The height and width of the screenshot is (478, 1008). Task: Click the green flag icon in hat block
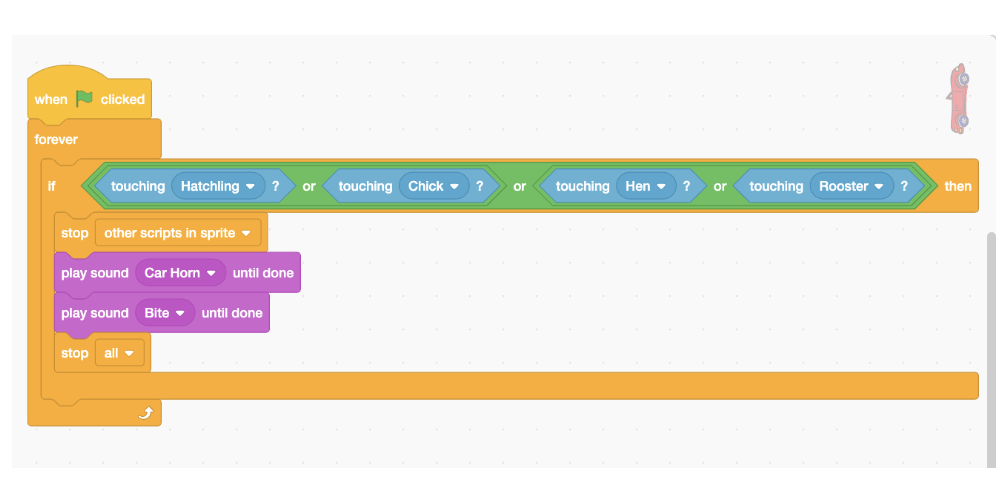(x=84, y=99)
